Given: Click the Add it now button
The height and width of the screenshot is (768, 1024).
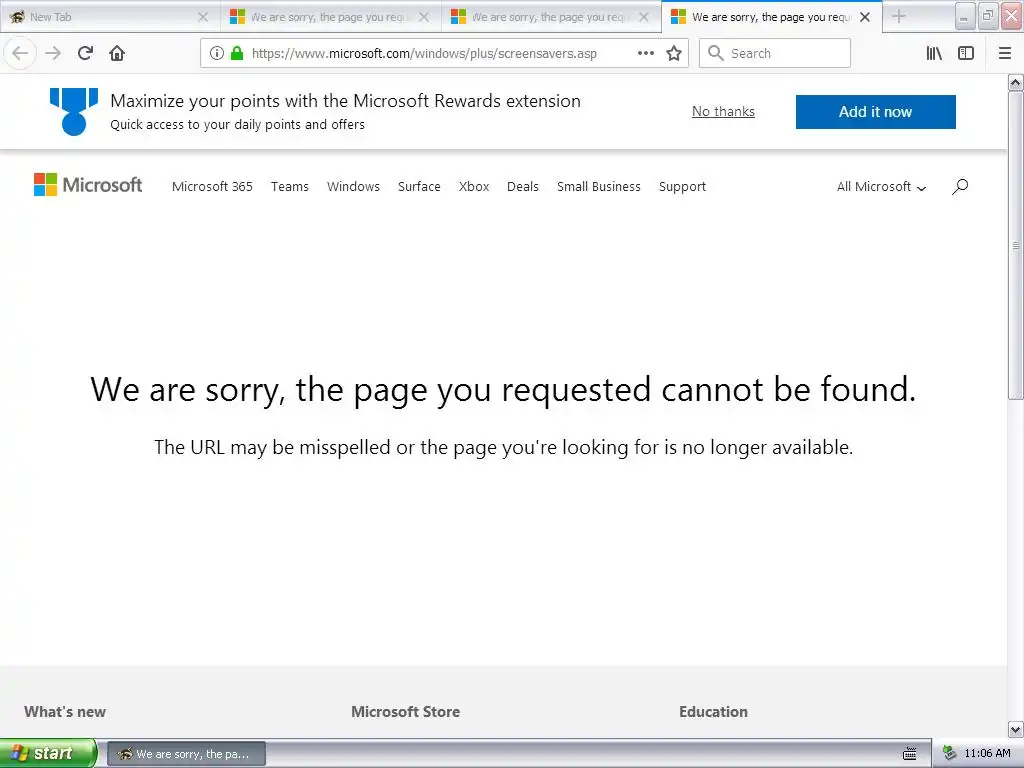Looking at the screenshot, I should point(875,112).
